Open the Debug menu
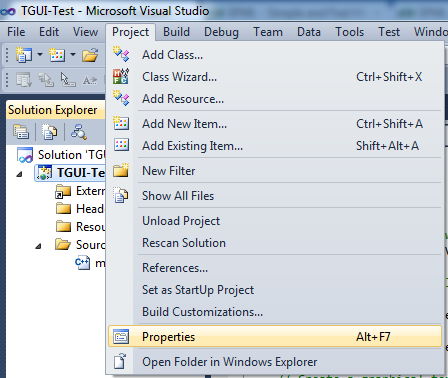Viewport: 448px width, 378px height. pos(221,32)
